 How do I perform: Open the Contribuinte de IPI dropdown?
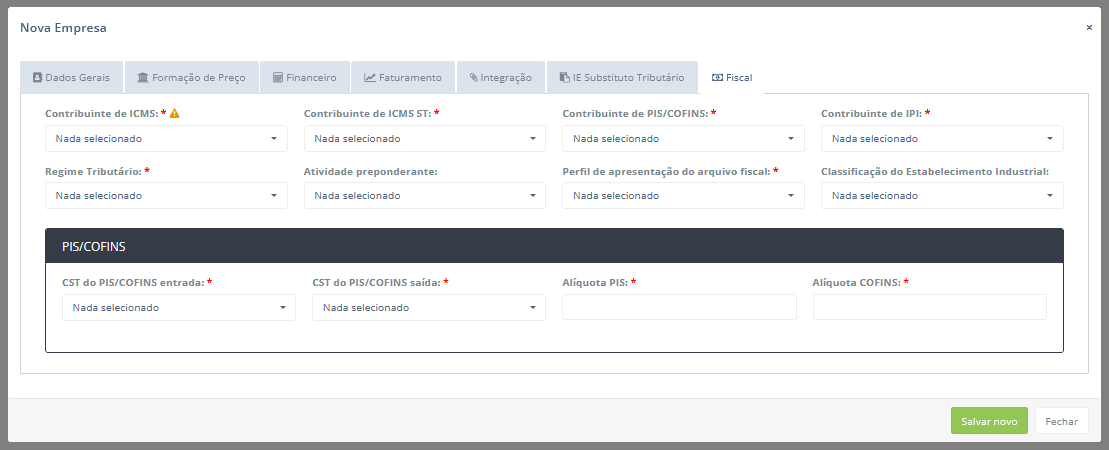click(942, 139)
